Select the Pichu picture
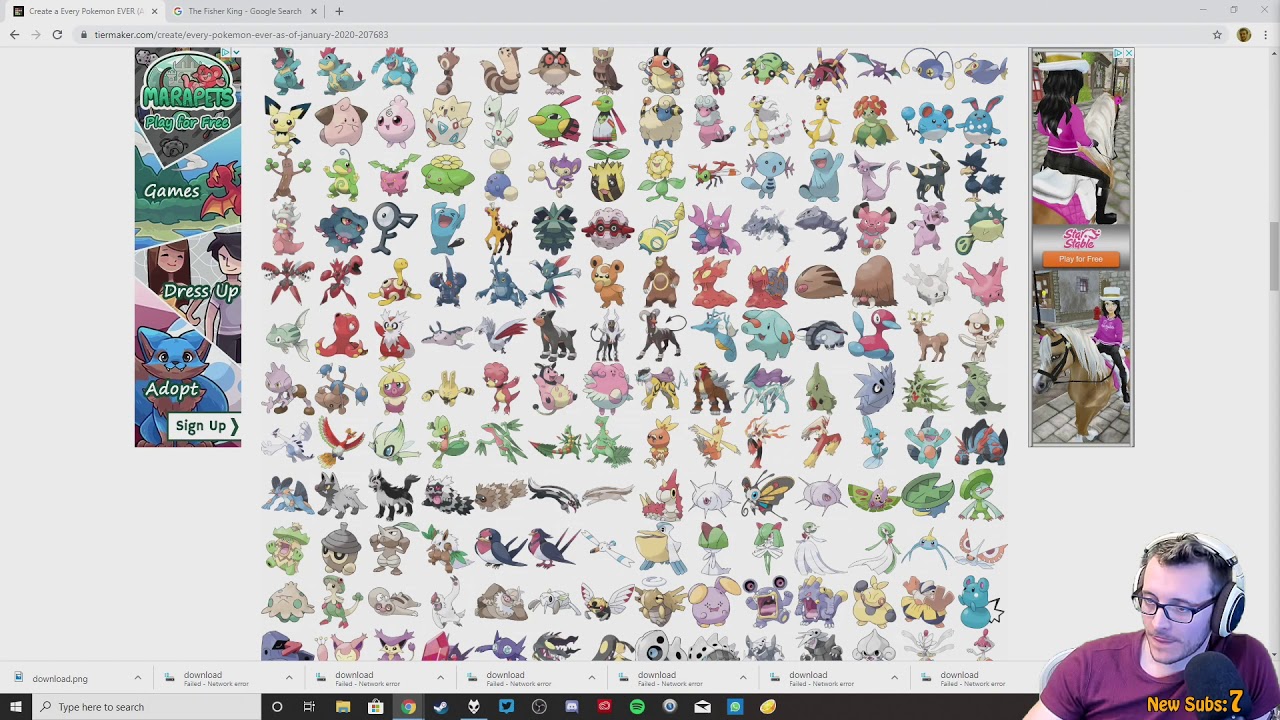Image resolution: width=1280 pixels, height=720 pixels. click(288, 124)
